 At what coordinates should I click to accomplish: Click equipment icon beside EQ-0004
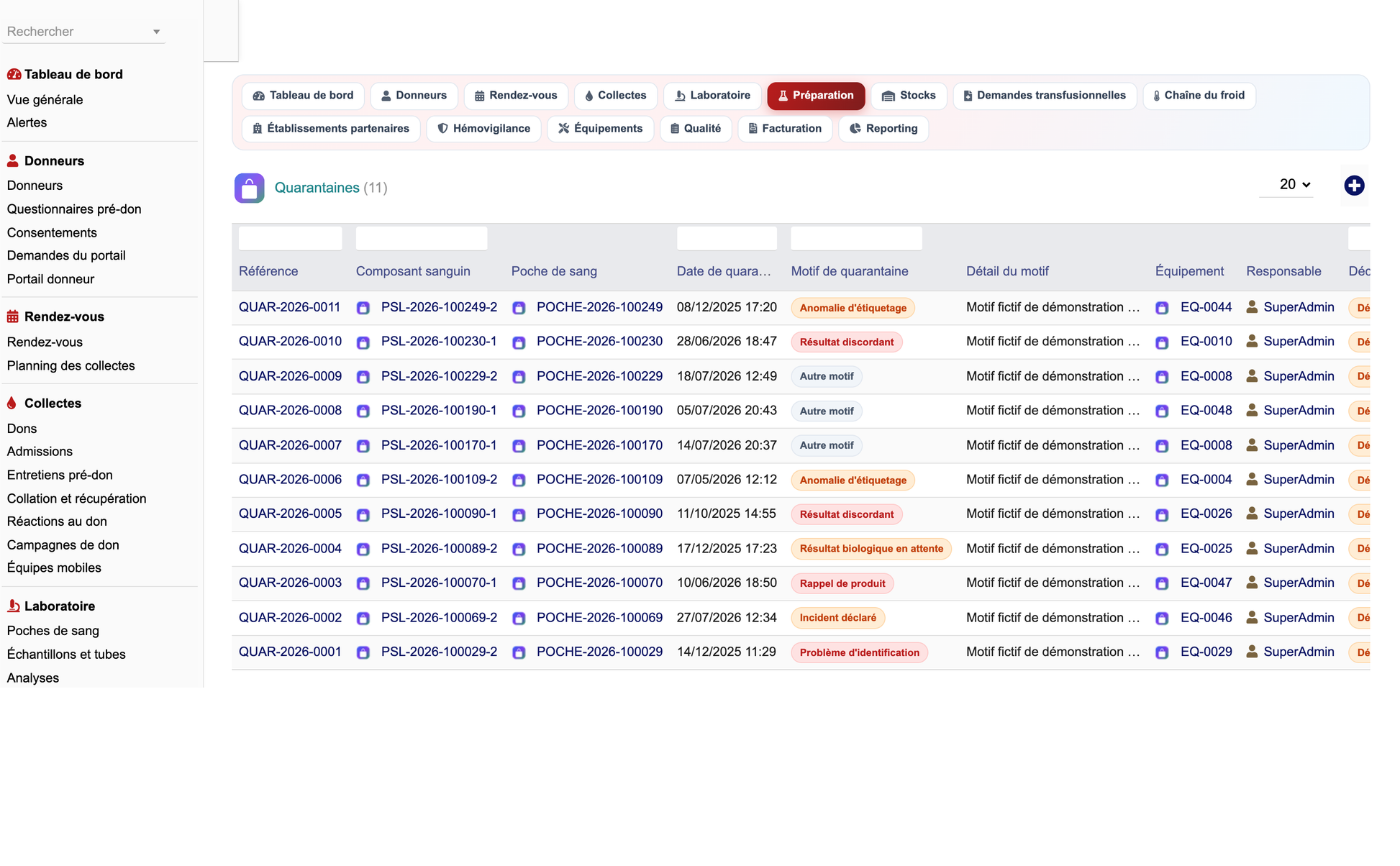[1162, 480]
